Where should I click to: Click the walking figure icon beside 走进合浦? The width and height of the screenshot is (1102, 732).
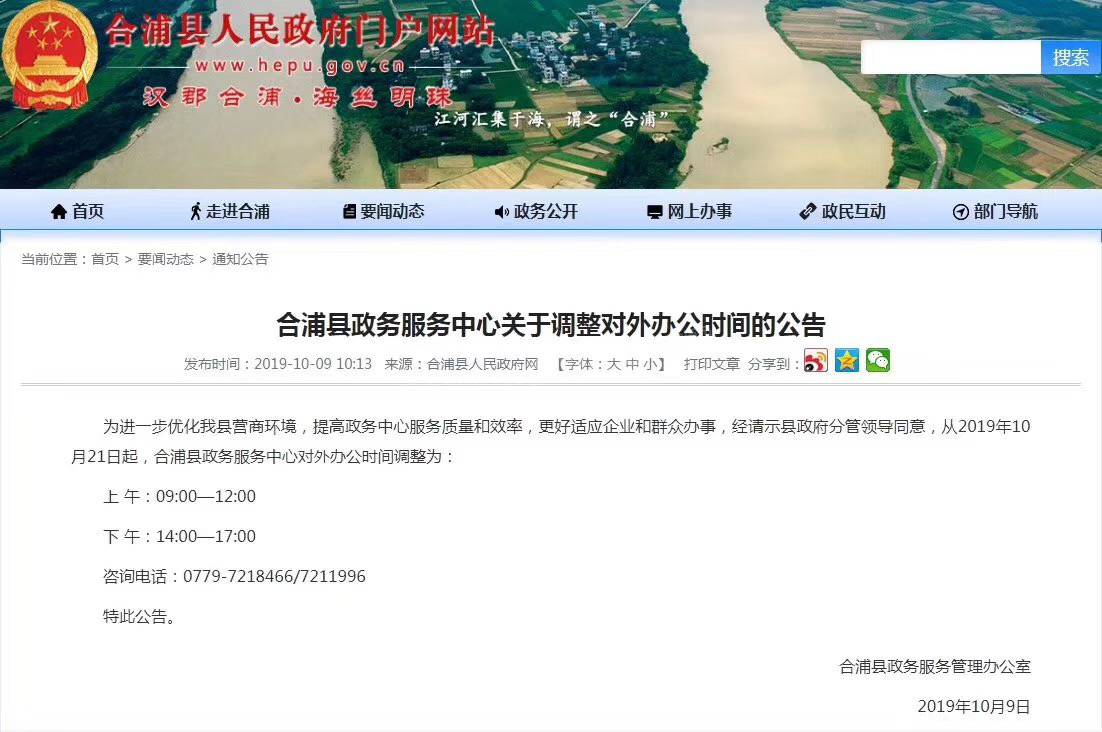196,211
